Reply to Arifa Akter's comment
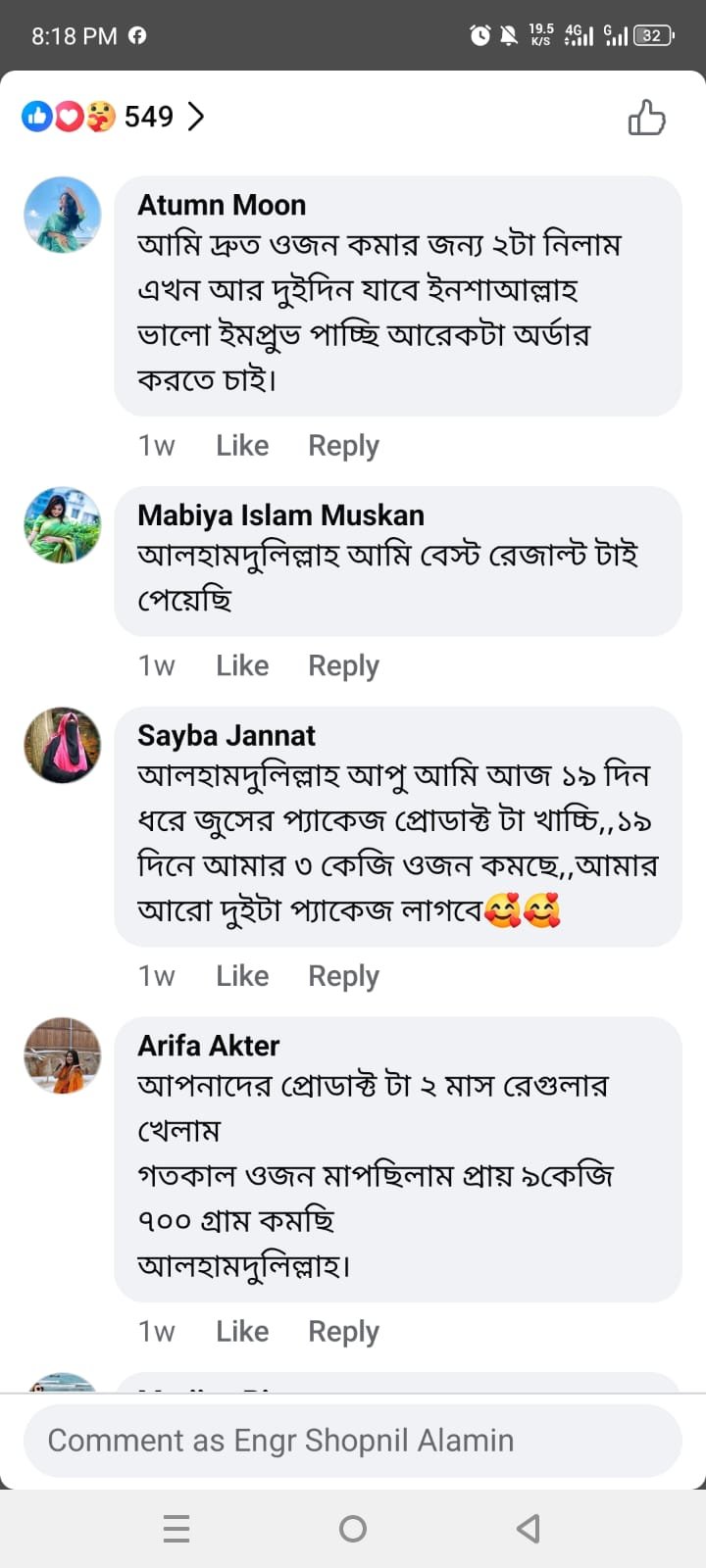The height and width of the screenshot is (1568, 706). click(x=343, y=1332)
